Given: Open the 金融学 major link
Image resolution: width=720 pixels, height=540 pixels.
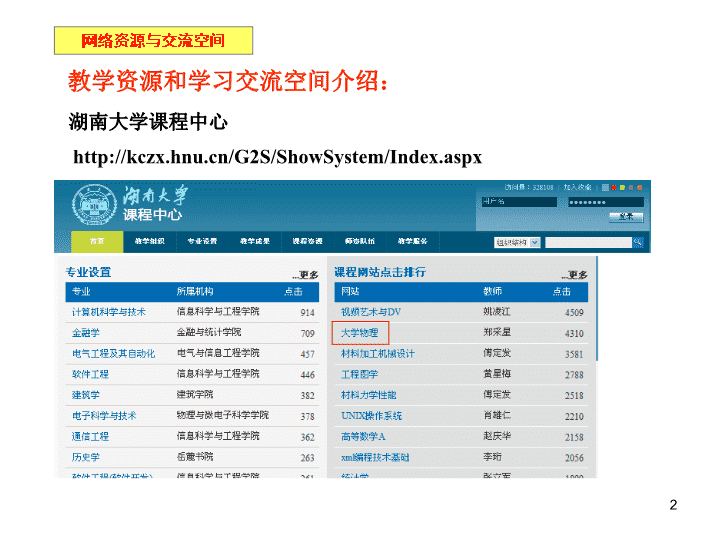Looking at the screenshot, I should (85, 333).
